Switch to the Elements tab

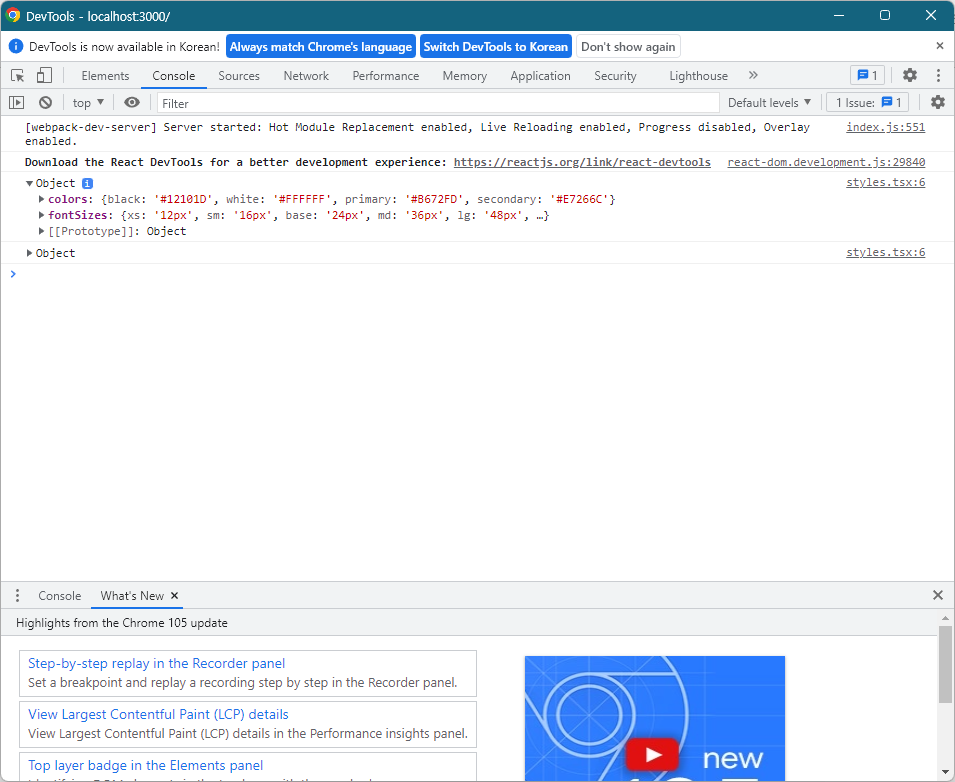[105, 76]
